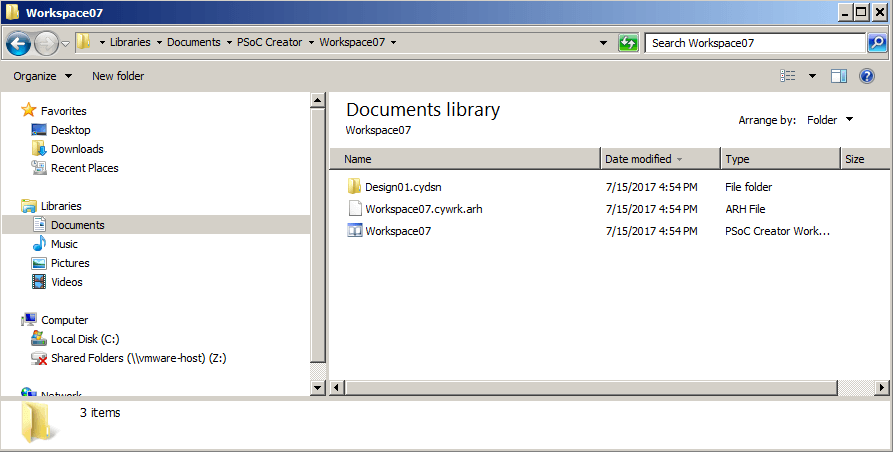Open Shared Folders (\\vmware-host) (Z:)

[x=138, y=358]
